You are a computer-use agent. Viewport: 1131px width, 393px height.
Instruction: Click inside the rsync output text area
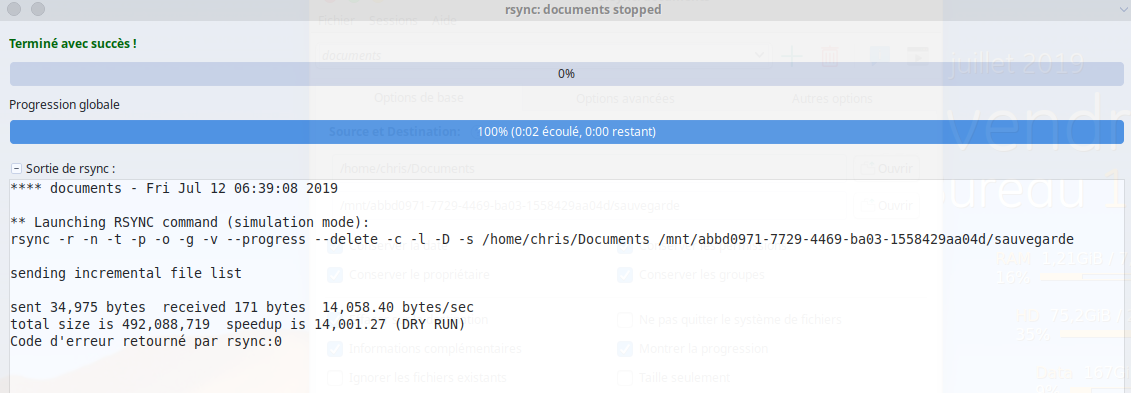tap(566, 286)
